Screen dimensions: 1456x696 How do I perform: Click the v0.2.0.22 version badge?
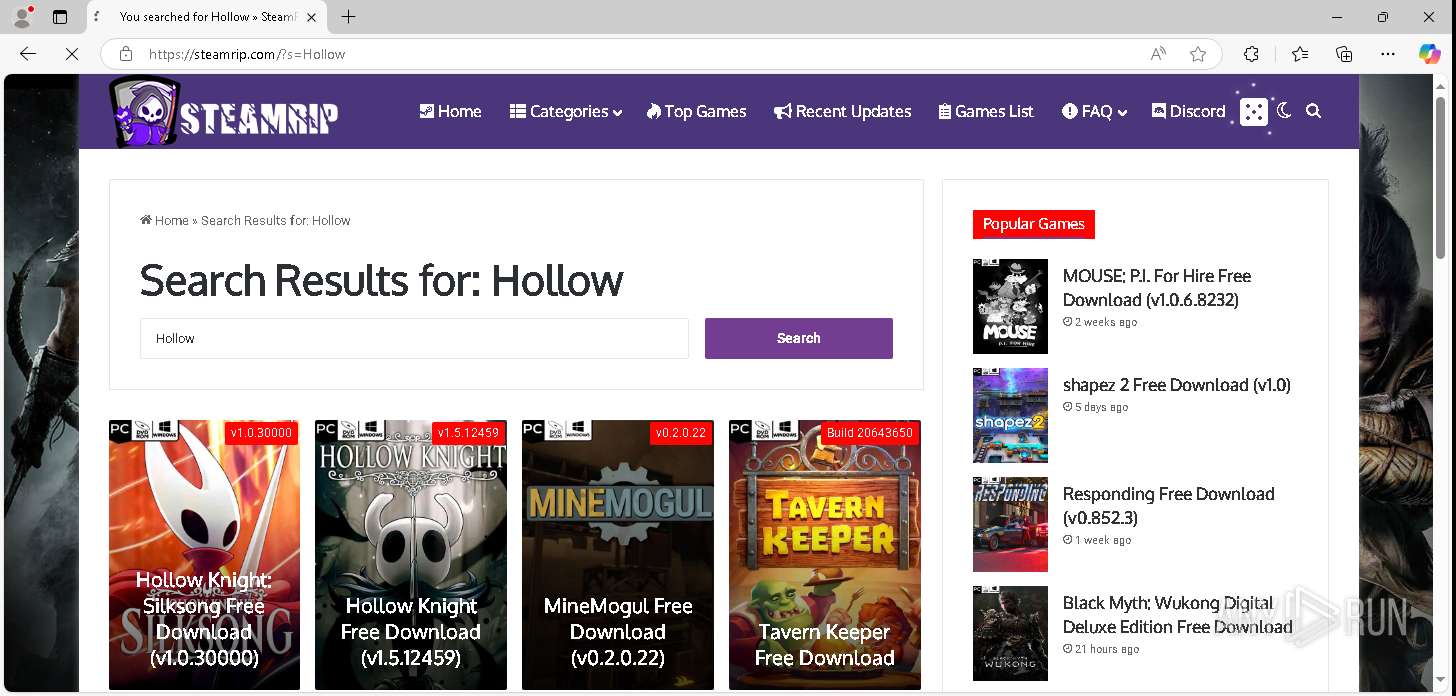pyautogui.click(x=681, y=433)
